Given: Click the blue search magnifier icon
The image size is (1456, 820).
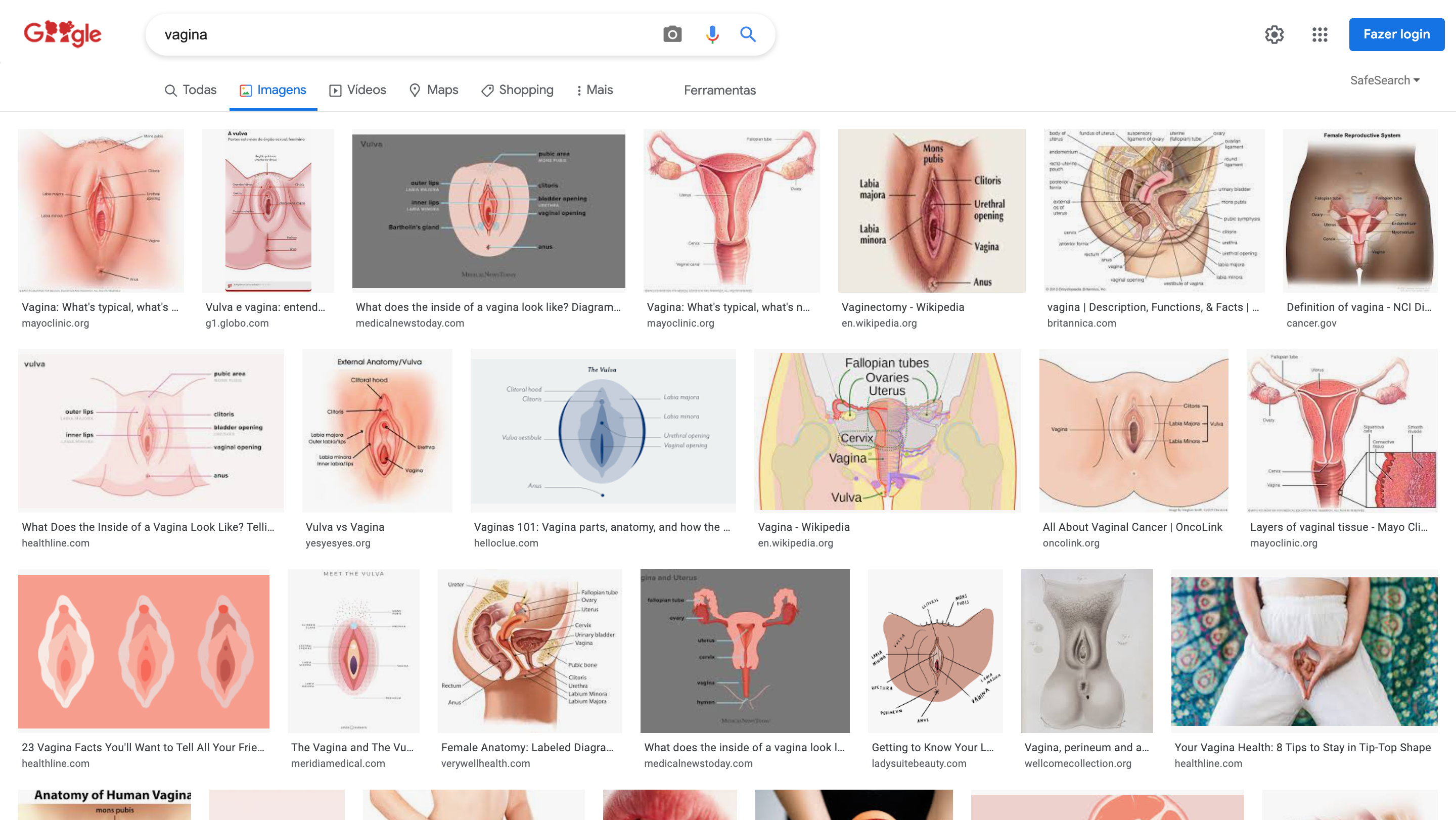Looking at the screenshot, I should tap(748, 34).
